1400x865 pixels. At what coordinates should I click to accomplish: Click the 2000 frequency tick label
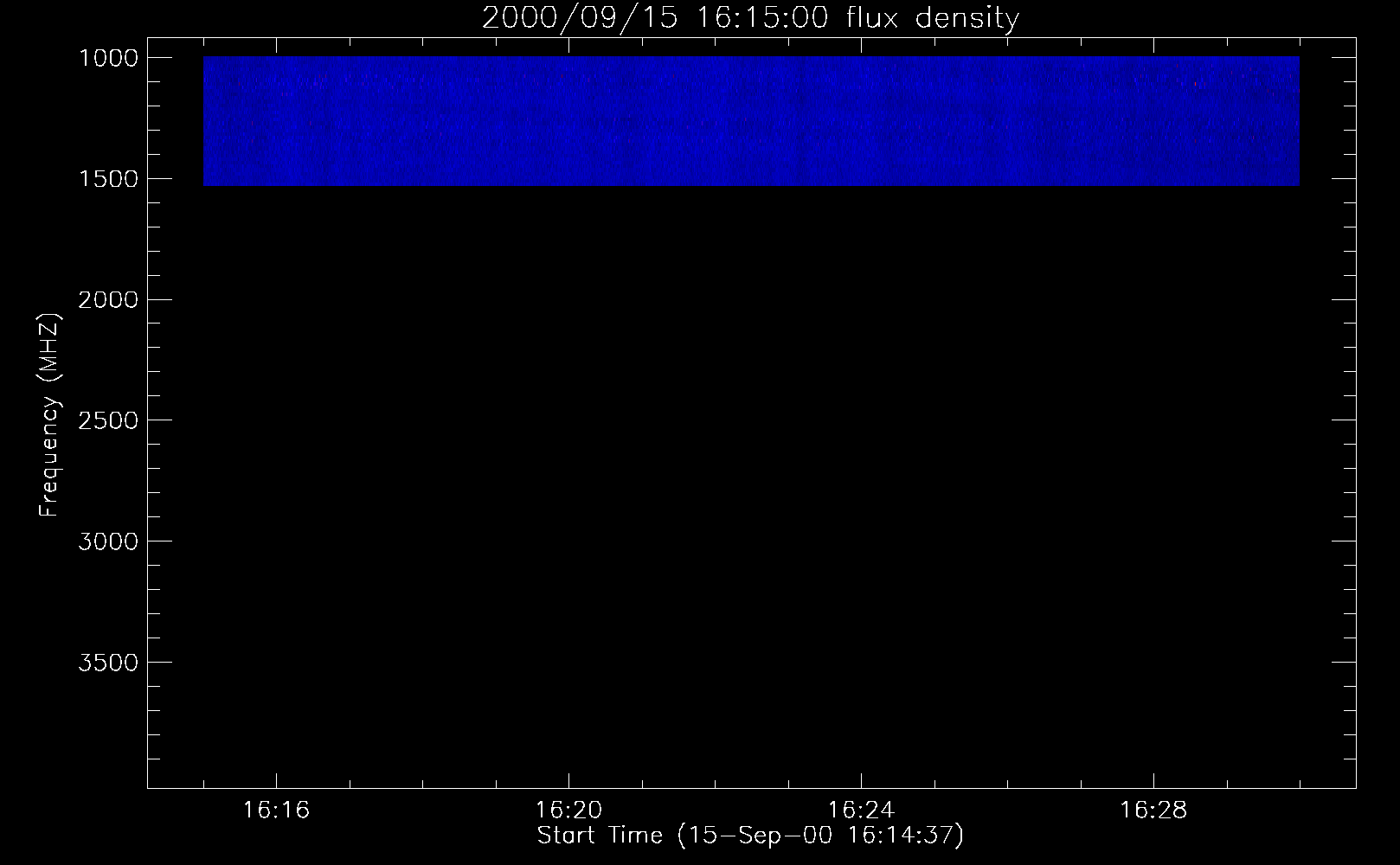[107, 300]
